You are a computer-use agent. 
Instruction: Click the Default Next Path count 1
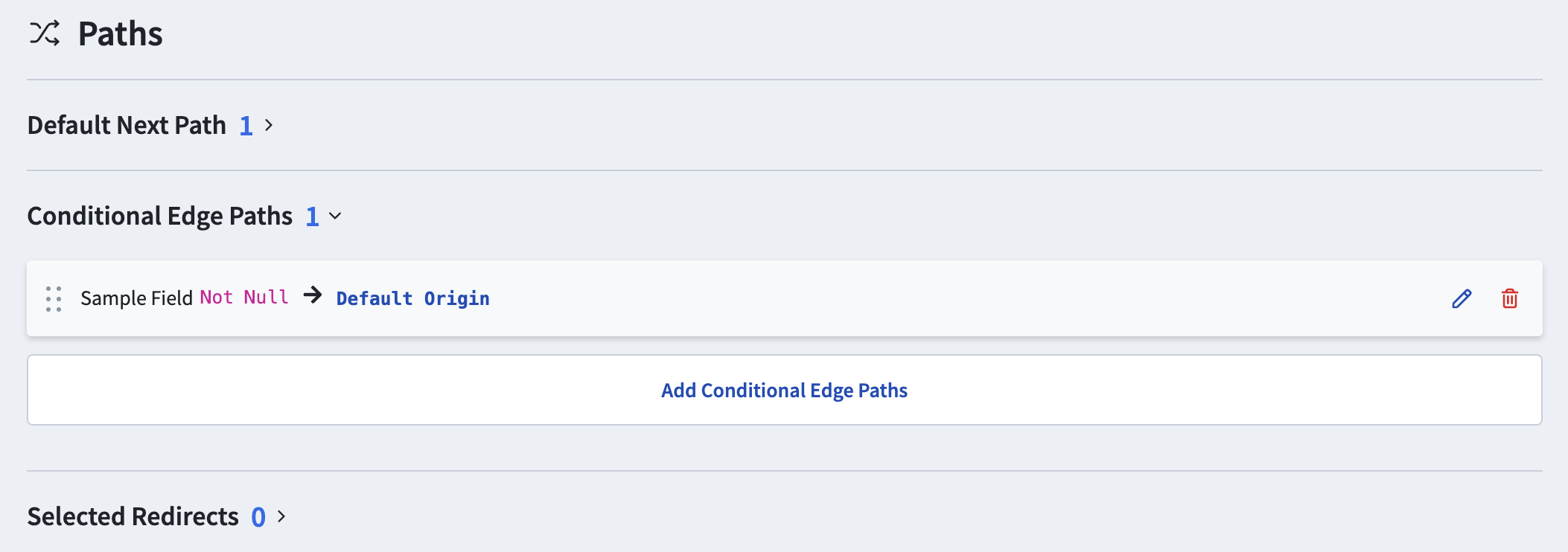246,126
